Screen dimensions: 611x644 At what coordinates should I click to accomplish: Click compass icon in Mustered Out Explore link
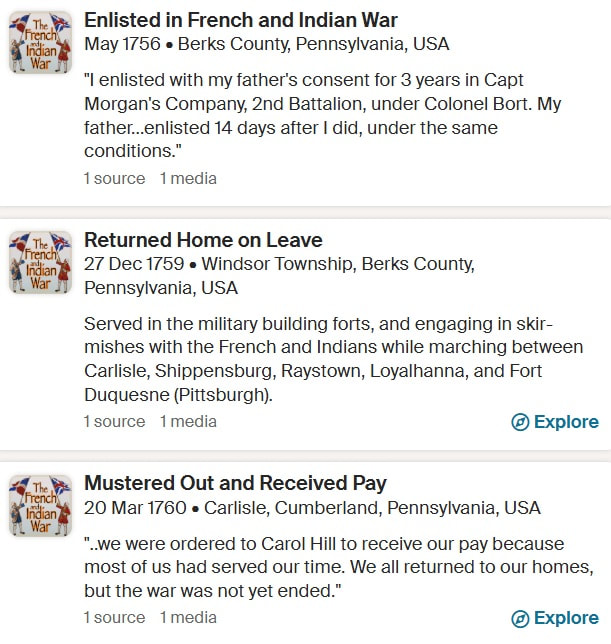point(520,619)
